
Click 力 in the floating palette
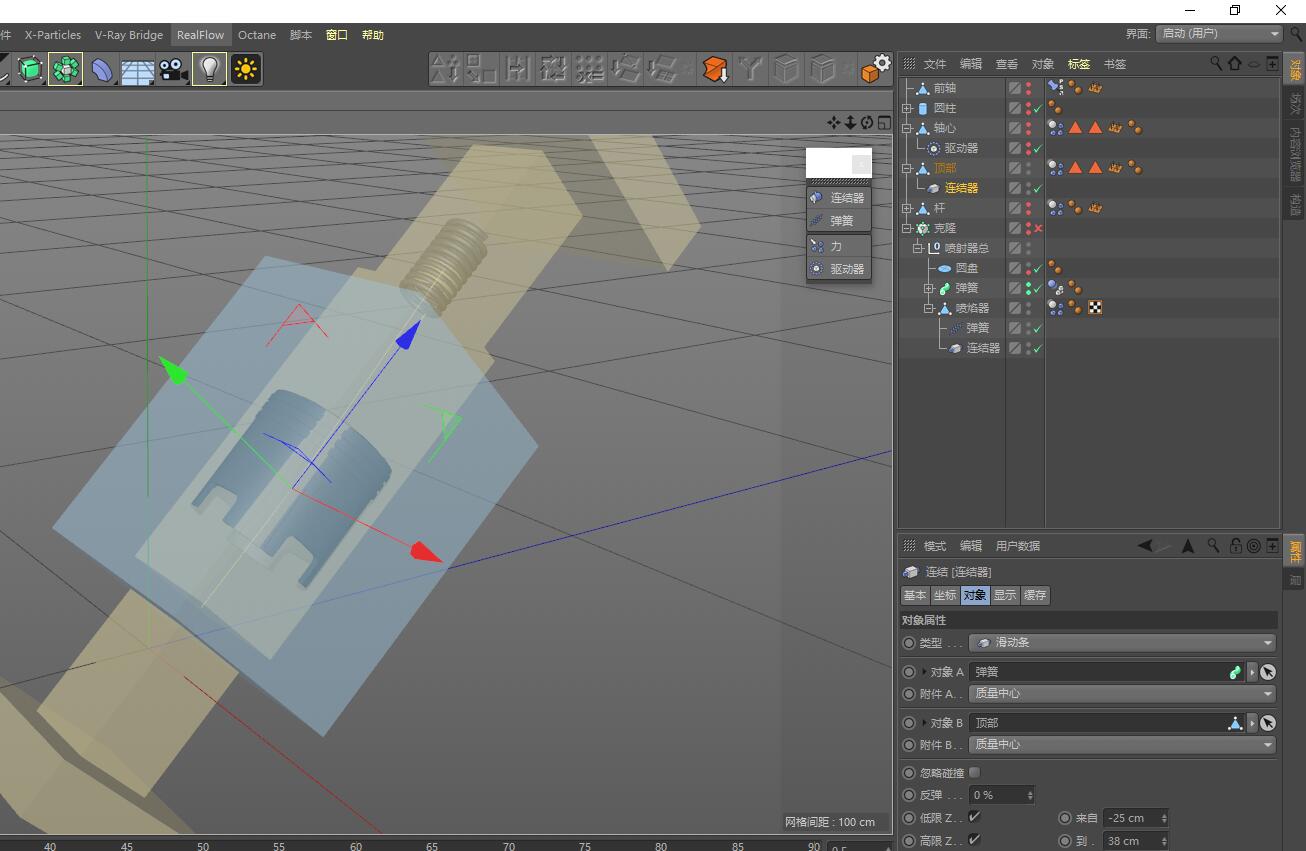tap(838, 246)
